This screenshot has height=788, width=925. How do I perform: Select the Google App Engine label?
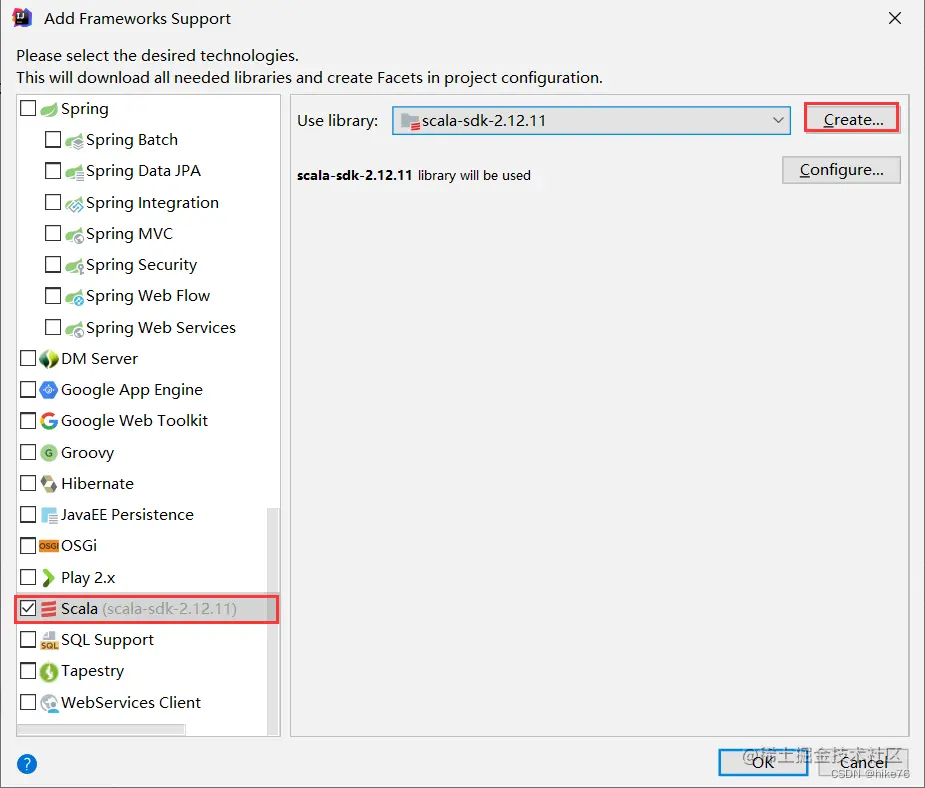click(x=132, y=390)
